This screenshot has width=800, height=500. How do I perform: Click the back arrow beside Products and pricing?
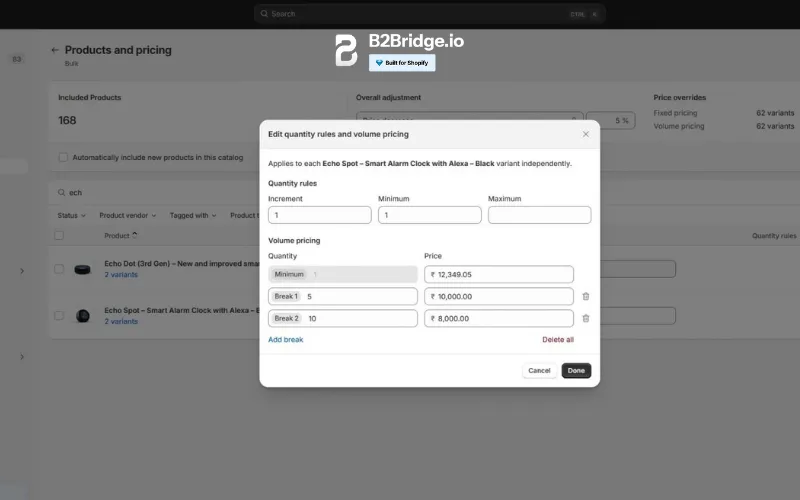(55, 50)
